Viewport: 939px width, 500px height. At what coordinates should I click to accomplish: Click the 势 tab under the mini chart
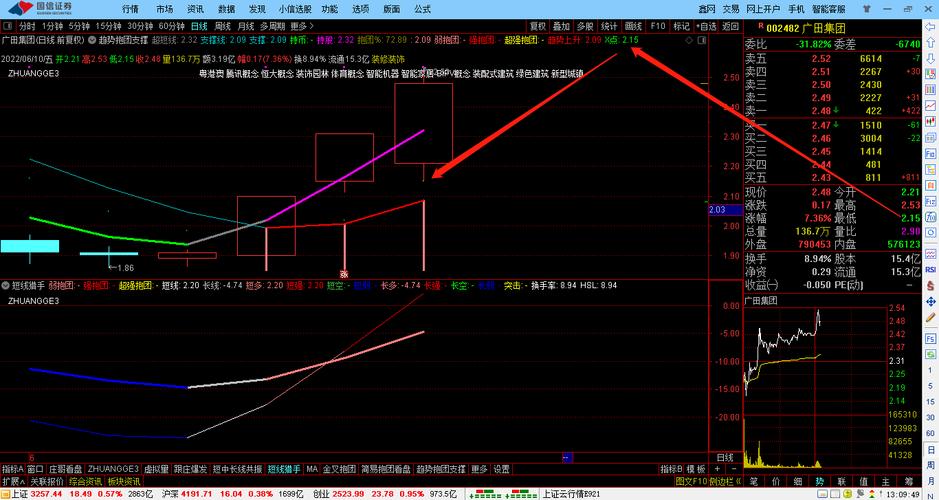(x=819, y=481)
